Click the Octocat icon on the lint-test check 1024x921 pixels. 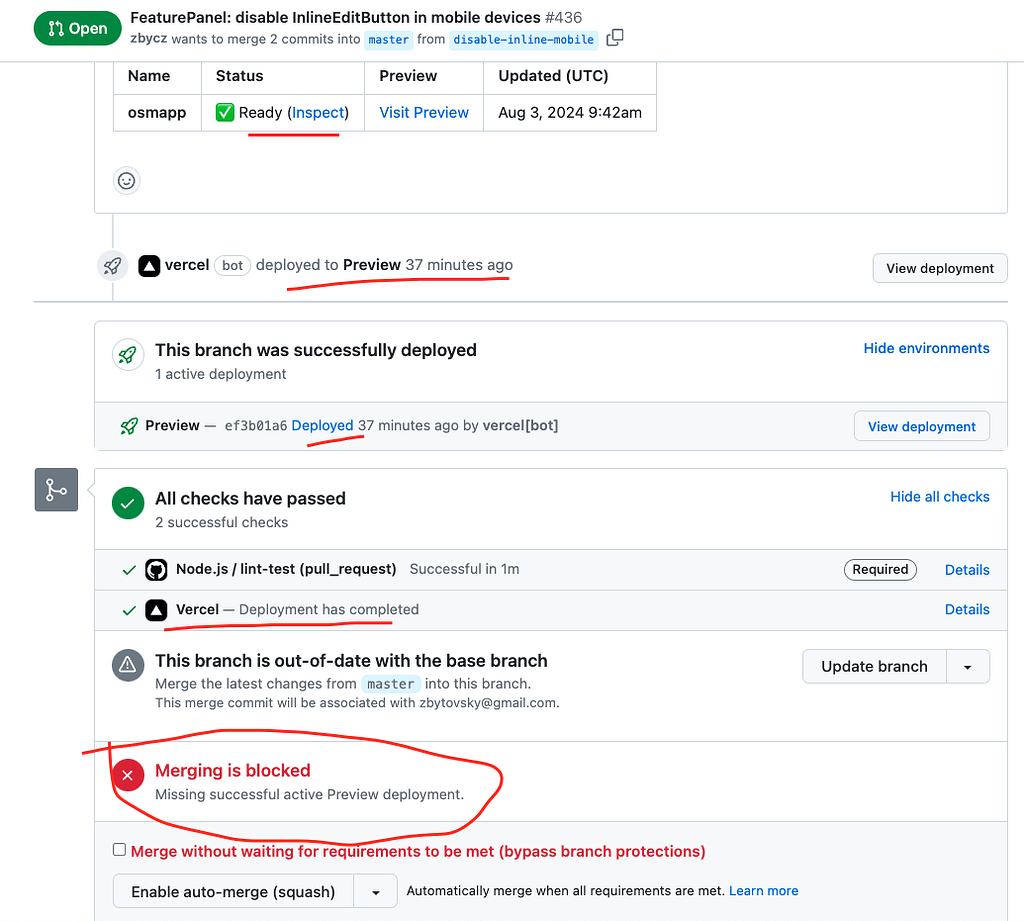[x=157, y=569]
